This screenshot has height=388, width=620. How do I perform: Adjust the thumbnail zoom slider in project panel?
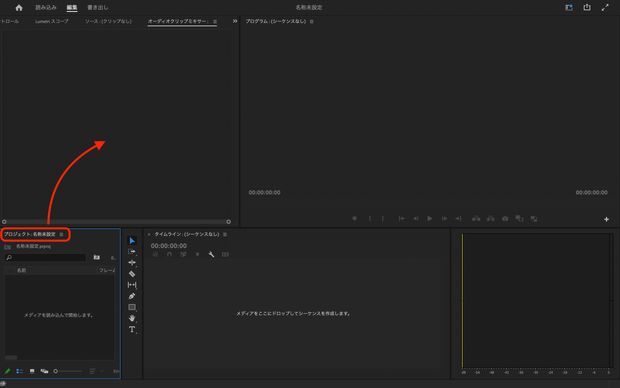click(x=68, y=371)
